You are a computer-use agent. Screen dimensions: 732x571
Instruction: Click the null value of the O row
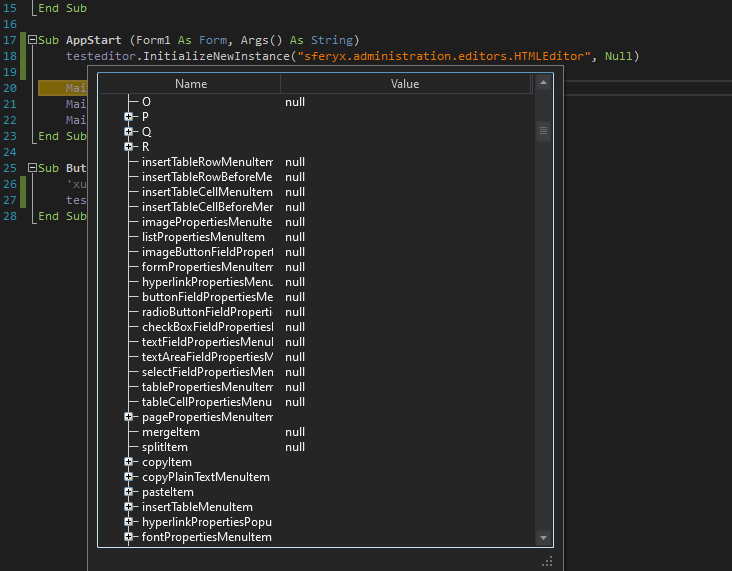(x=295, y=102)
